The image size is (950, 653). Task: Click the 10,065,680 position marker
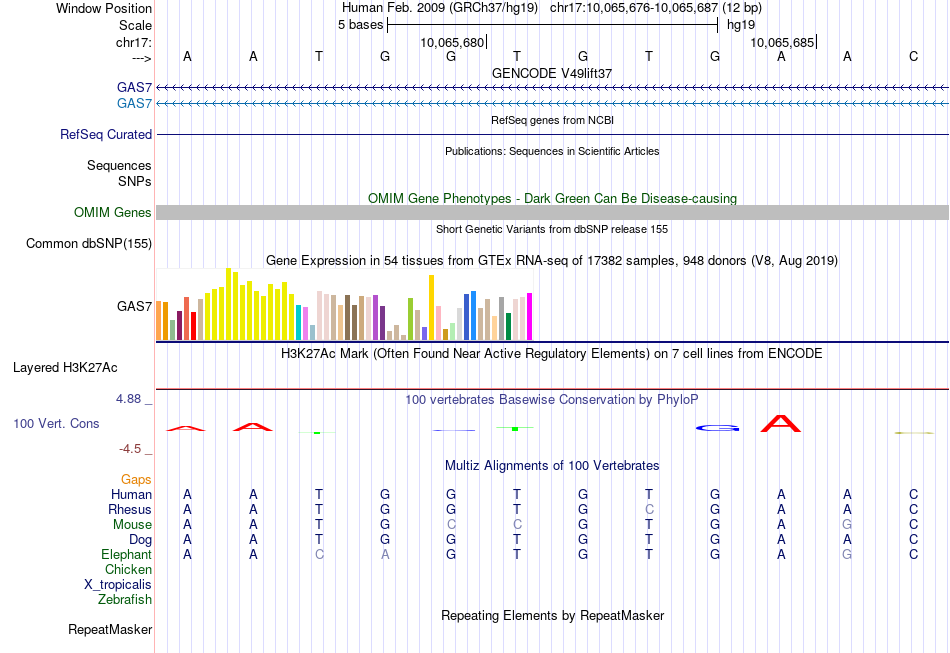point(453,42)
